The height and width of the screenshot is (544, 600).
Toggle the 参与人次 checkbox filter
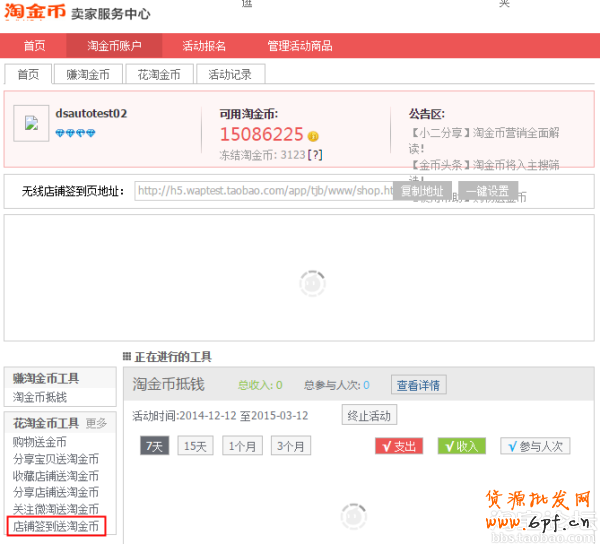(535, 446)
